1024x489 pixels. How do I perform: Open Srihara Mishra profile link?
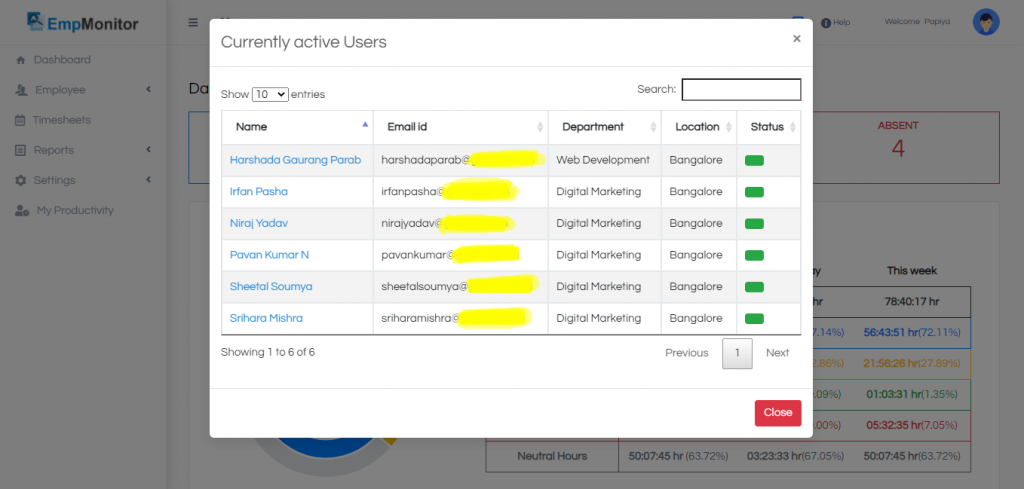[x=266, y=318]
